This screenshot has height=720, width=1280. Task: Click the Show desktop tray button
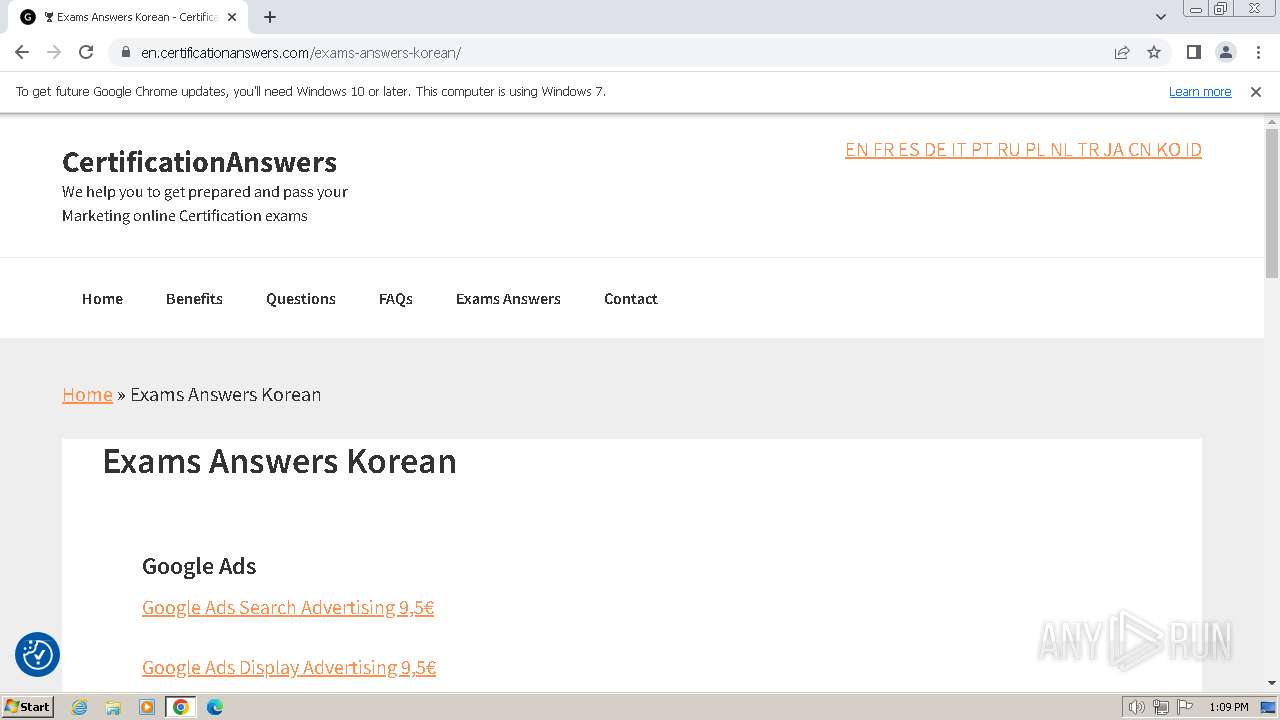[x=1269, y=707]
